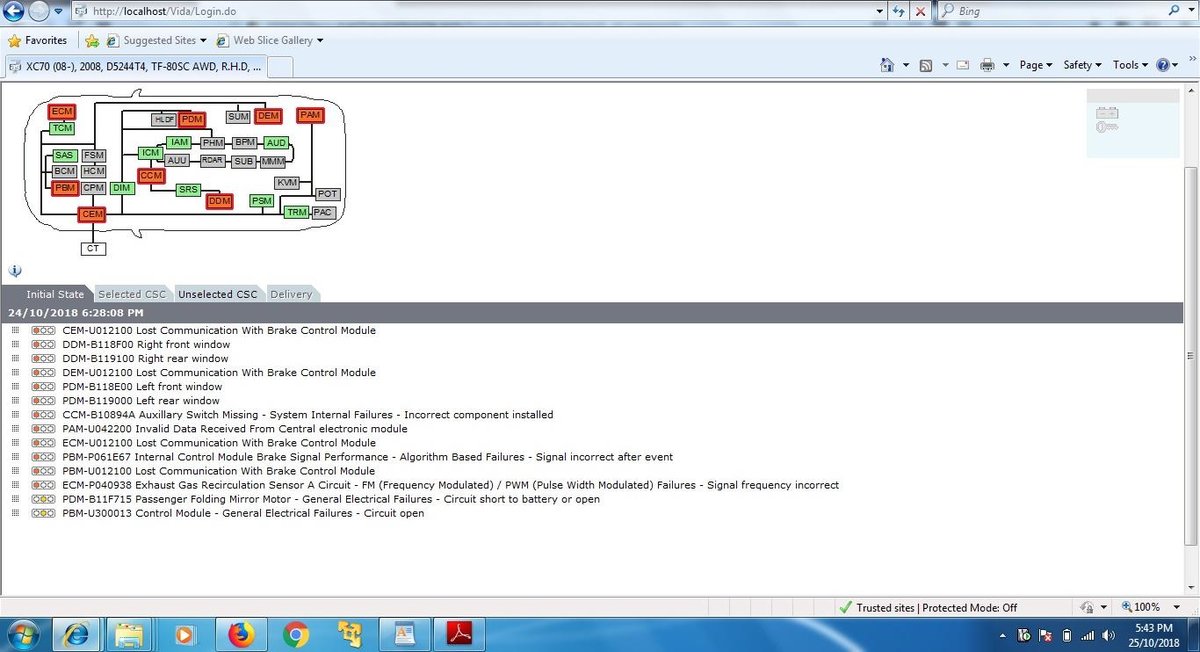
Task: Select the red ECM module in network diagram
Action: click(x=62, y=111)
